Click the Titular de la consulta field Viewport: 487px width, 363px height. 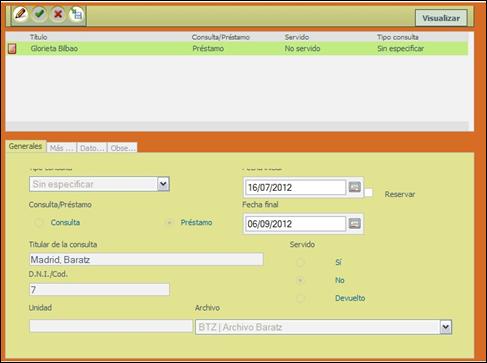tap(146, 259)
